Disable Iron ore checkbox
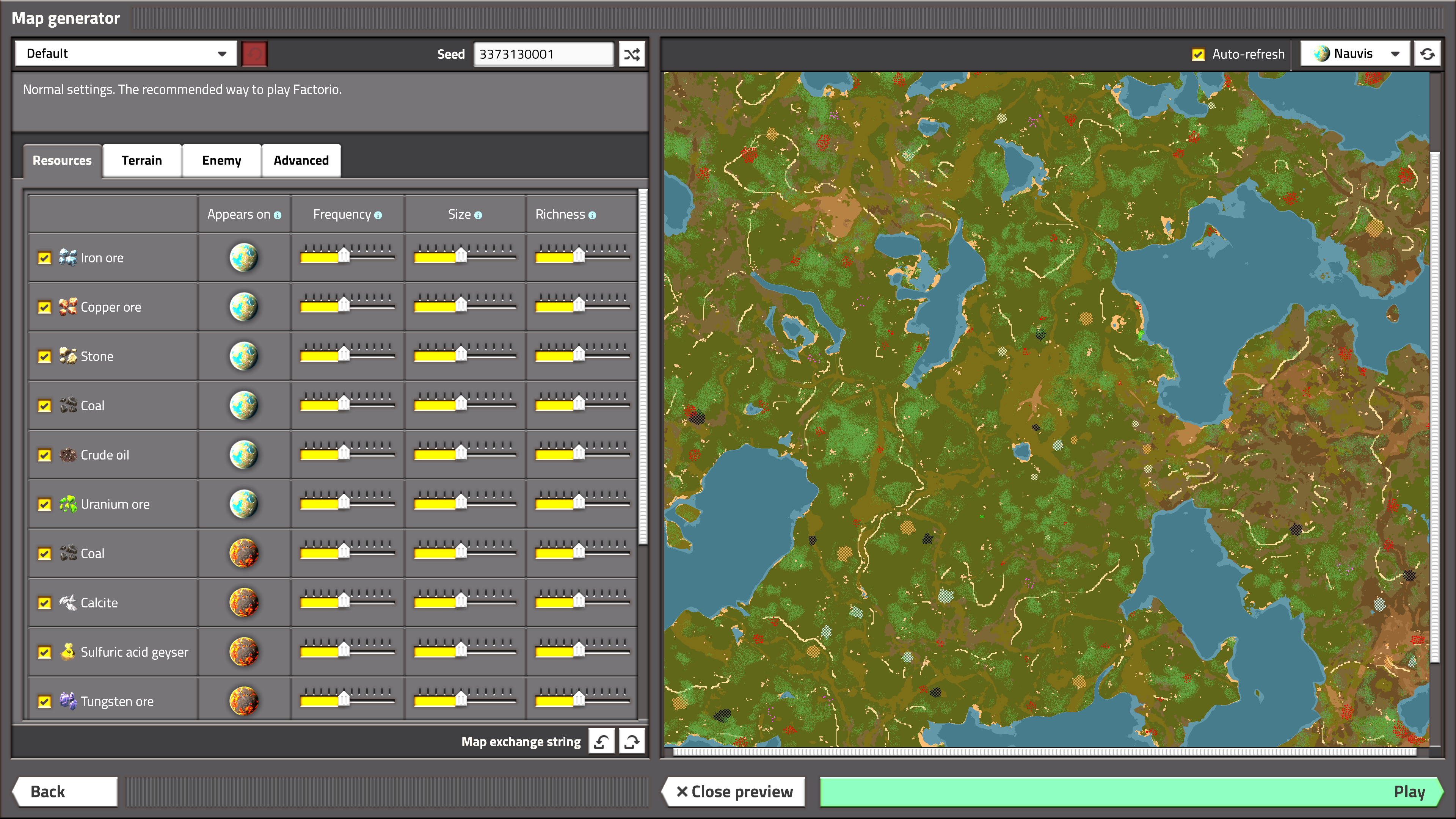Image resolution: width=1456 pixels, height=819 pixels. [44, 258]
